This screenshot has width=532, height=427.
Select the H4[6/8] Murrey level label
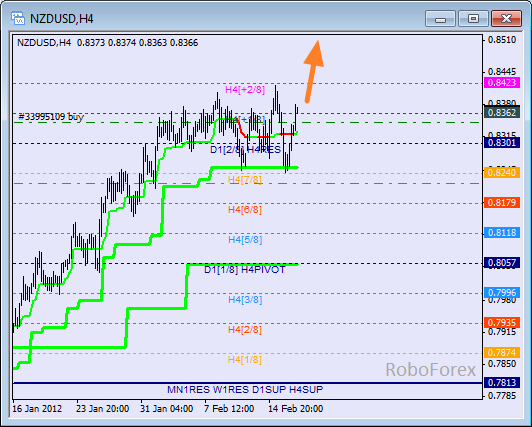pos(245,210)
